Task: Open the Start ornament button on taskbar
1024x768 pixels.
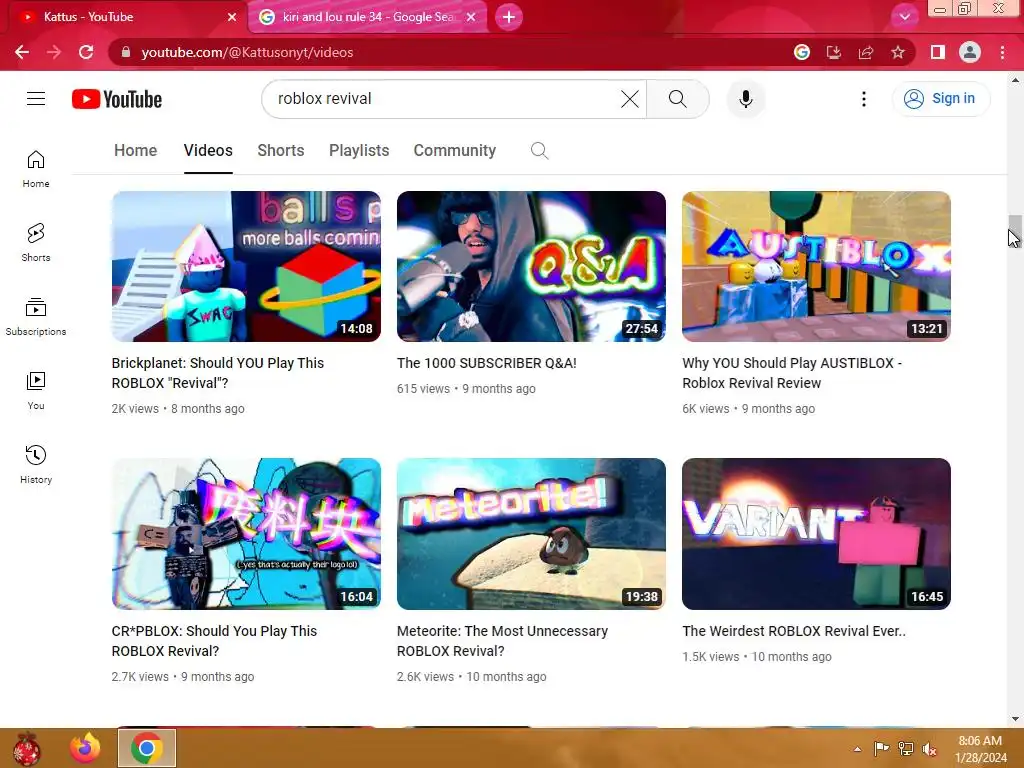Action: pyautogui.click(x=27, y=748)
